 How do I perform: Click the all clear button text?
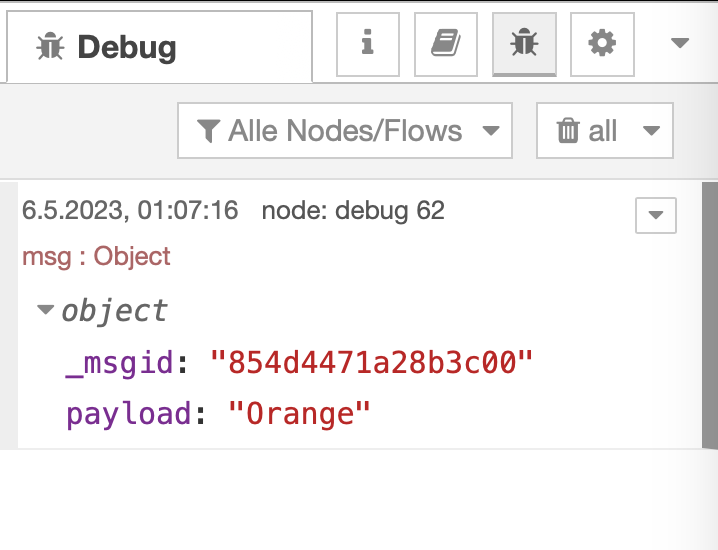pyautogui.click(x=603, y=131)
